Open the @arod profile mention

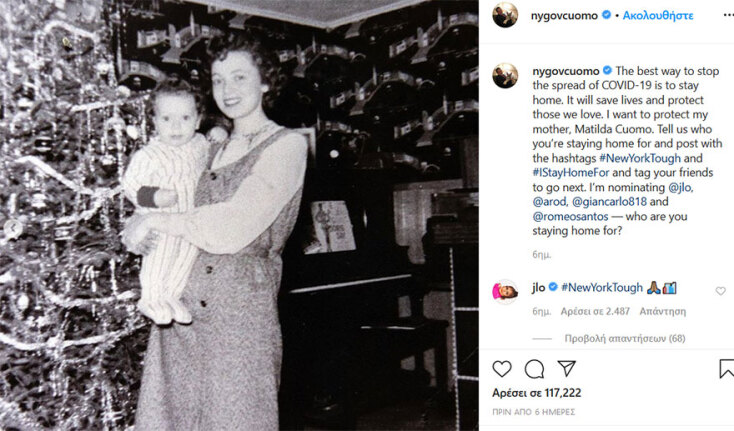(x=550, y=202)
